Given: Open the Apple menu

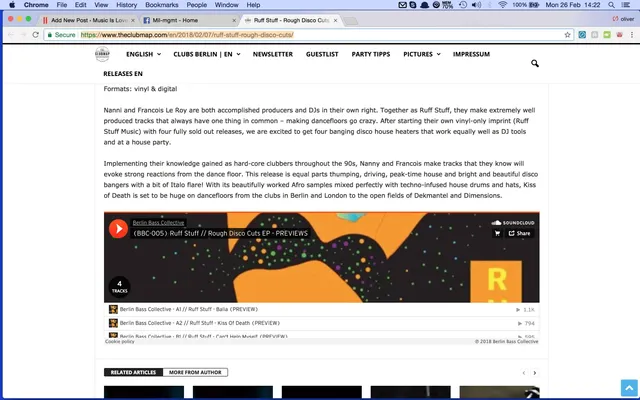Looking at the screenshot, I should pos(12,5).
